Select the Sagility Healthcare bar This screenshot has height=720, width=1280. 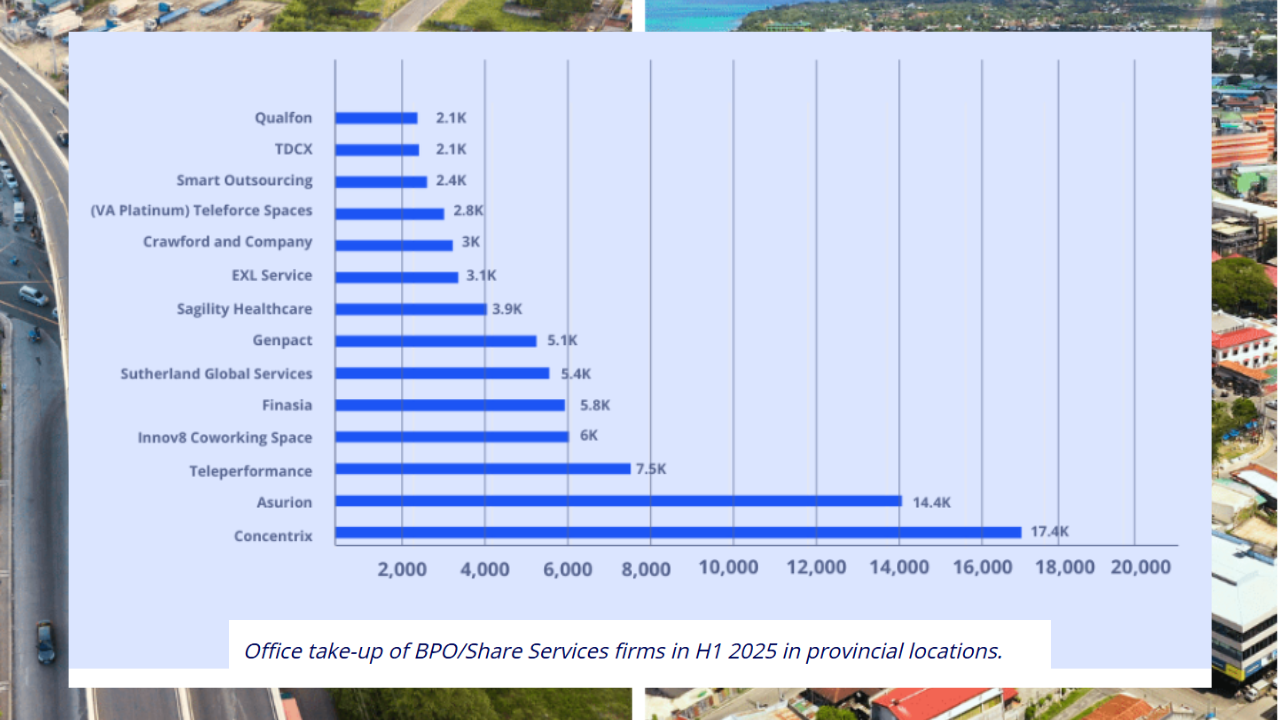coord(410,308)
